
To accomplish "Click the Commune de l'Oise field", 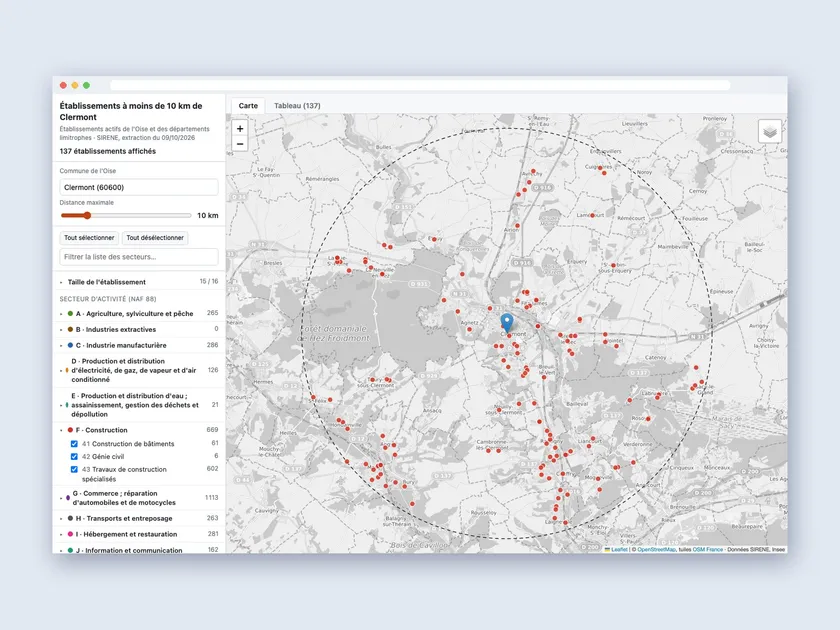I will point(139,188).
